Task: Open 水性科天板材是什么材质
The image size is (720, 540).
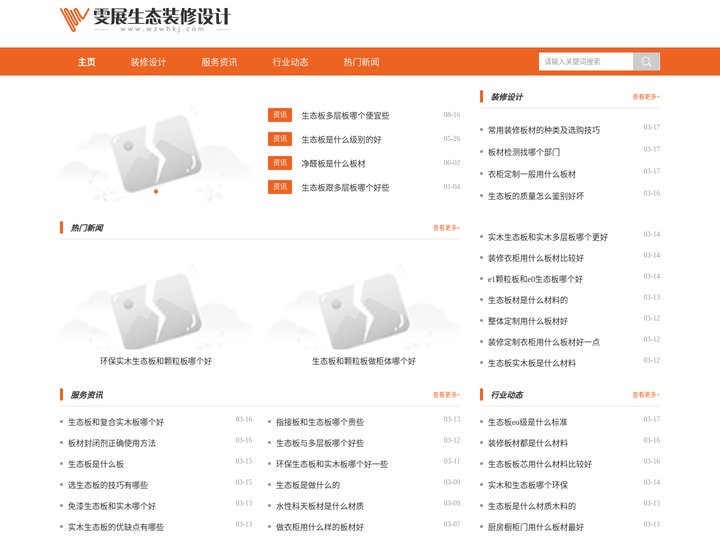Action: (320, 506)
